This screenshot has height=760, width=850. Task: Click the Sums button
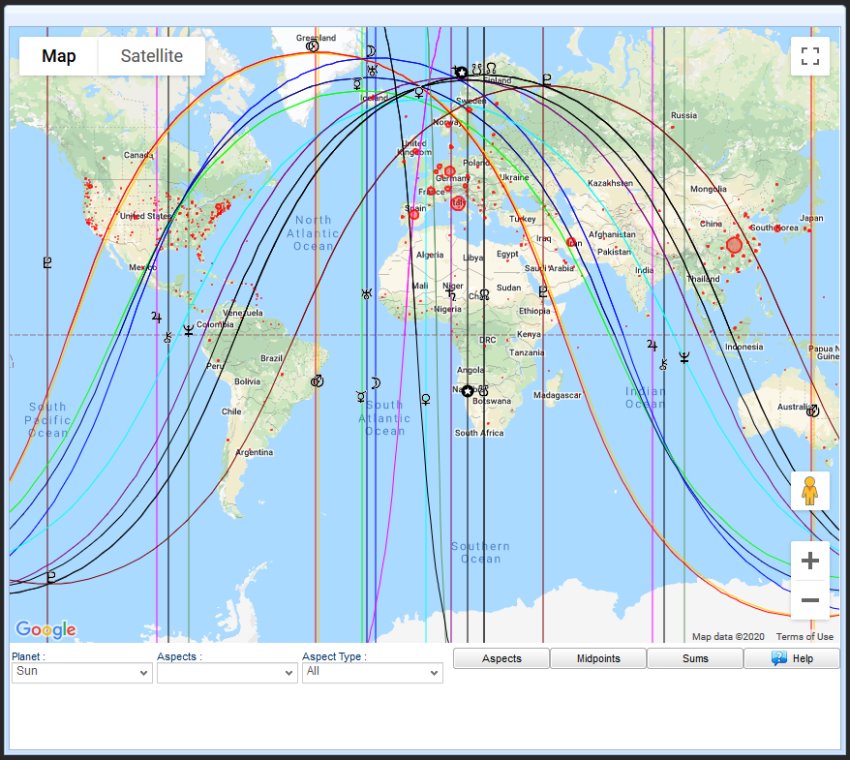point(695,659)
